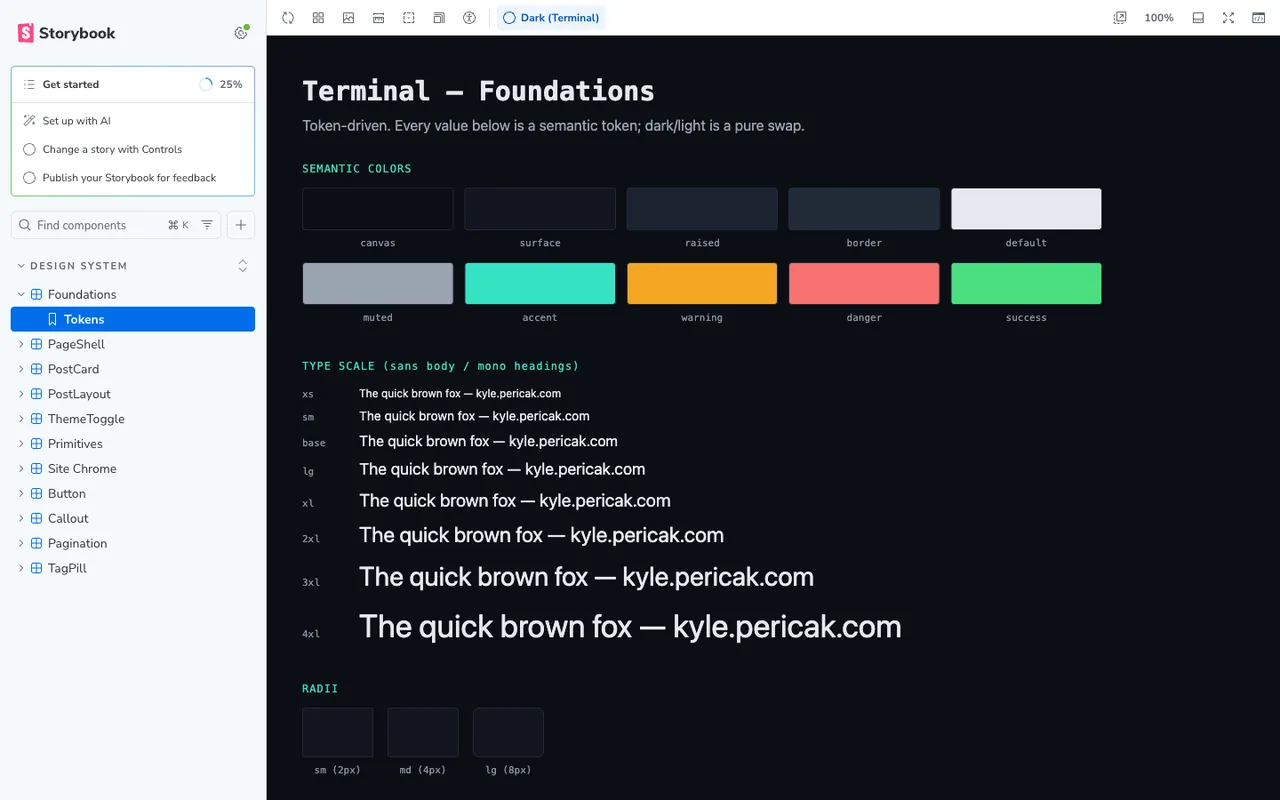Screen dimensions: 1280x800
Task: Click the Button component grid icon
Action: (x=36, y=494)
